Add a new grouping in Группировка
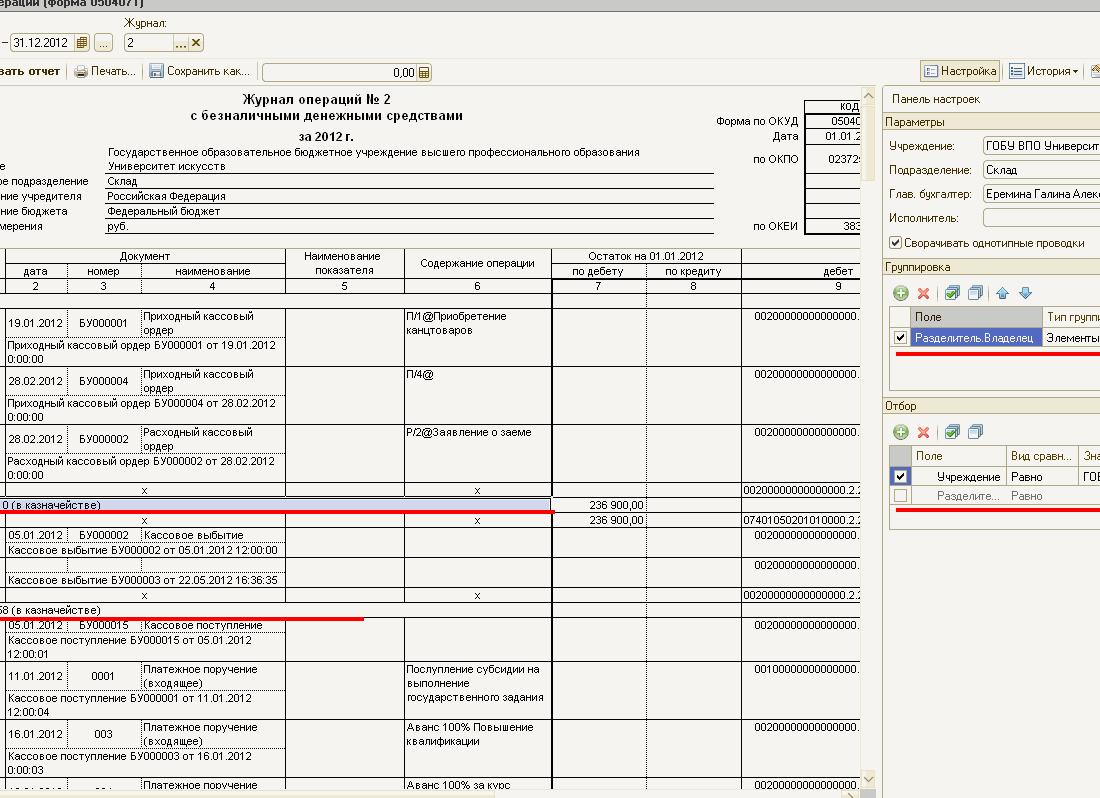Viewport: 1100px width, 798px height. click(901, 293)
